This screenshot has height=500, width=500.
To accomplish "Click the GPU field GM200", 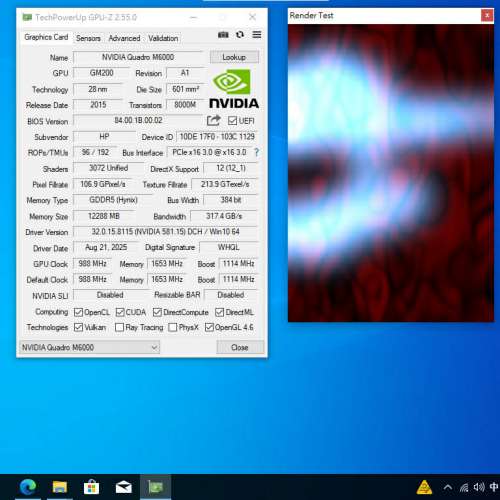I will tap(101, 73).
